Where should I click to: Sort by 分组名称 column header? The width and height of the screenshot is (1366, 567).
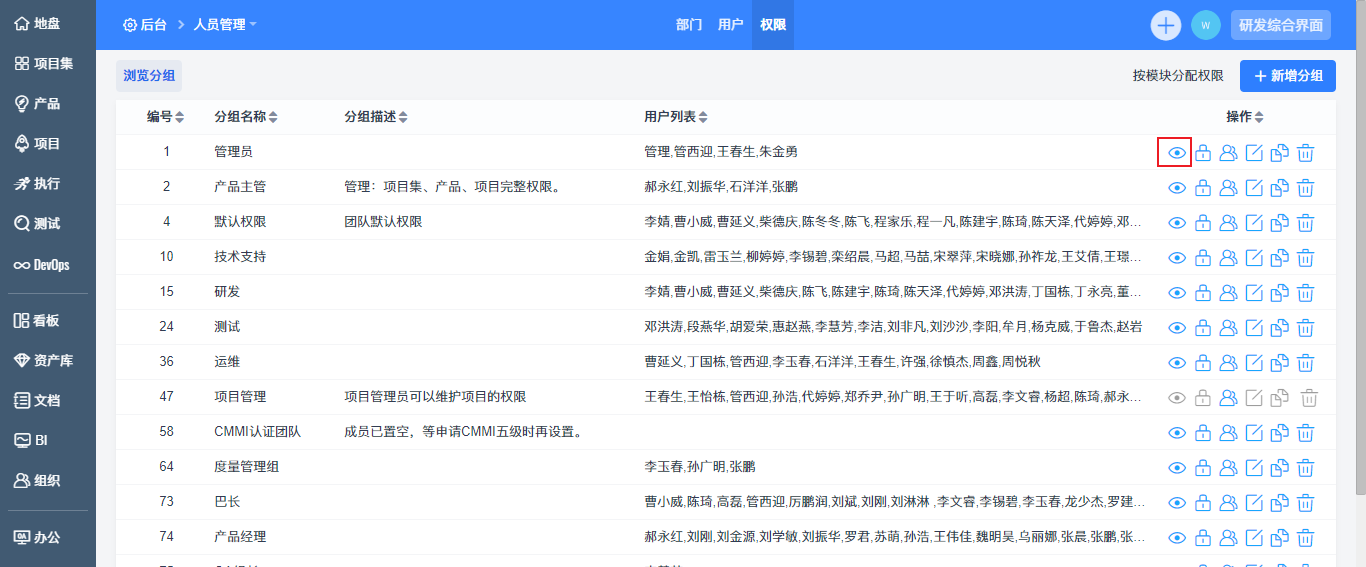click(x=245, y=117)
